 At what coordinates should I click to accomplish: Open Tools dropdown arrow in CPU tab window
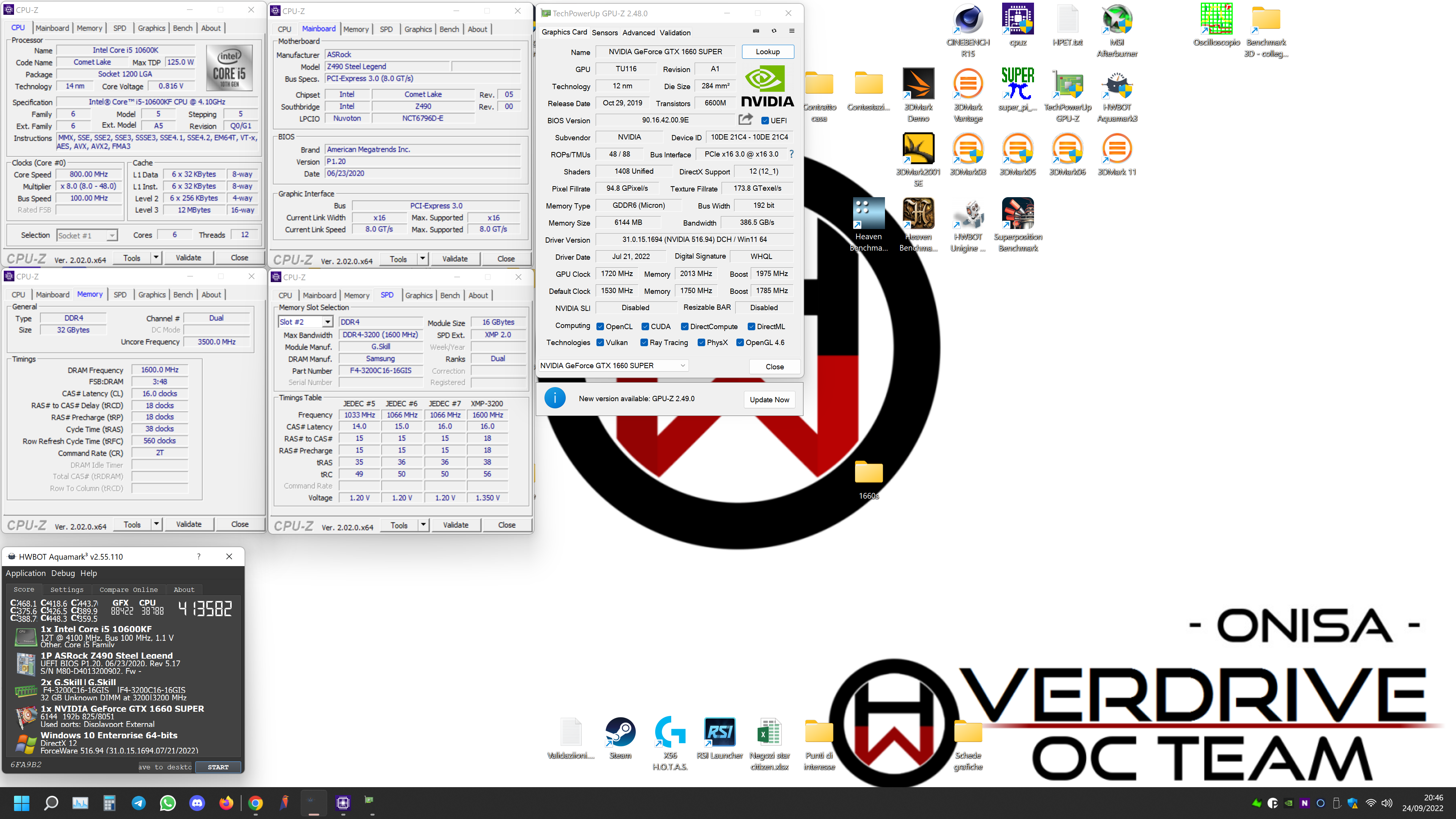coord(156,258)
